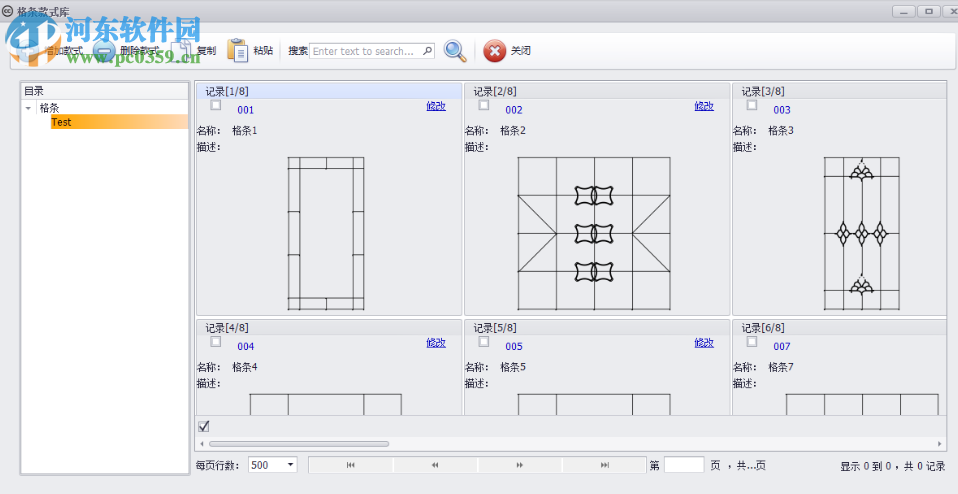Tick the checkbox for record 003
958x494 pixels.
tap(752, 105)
